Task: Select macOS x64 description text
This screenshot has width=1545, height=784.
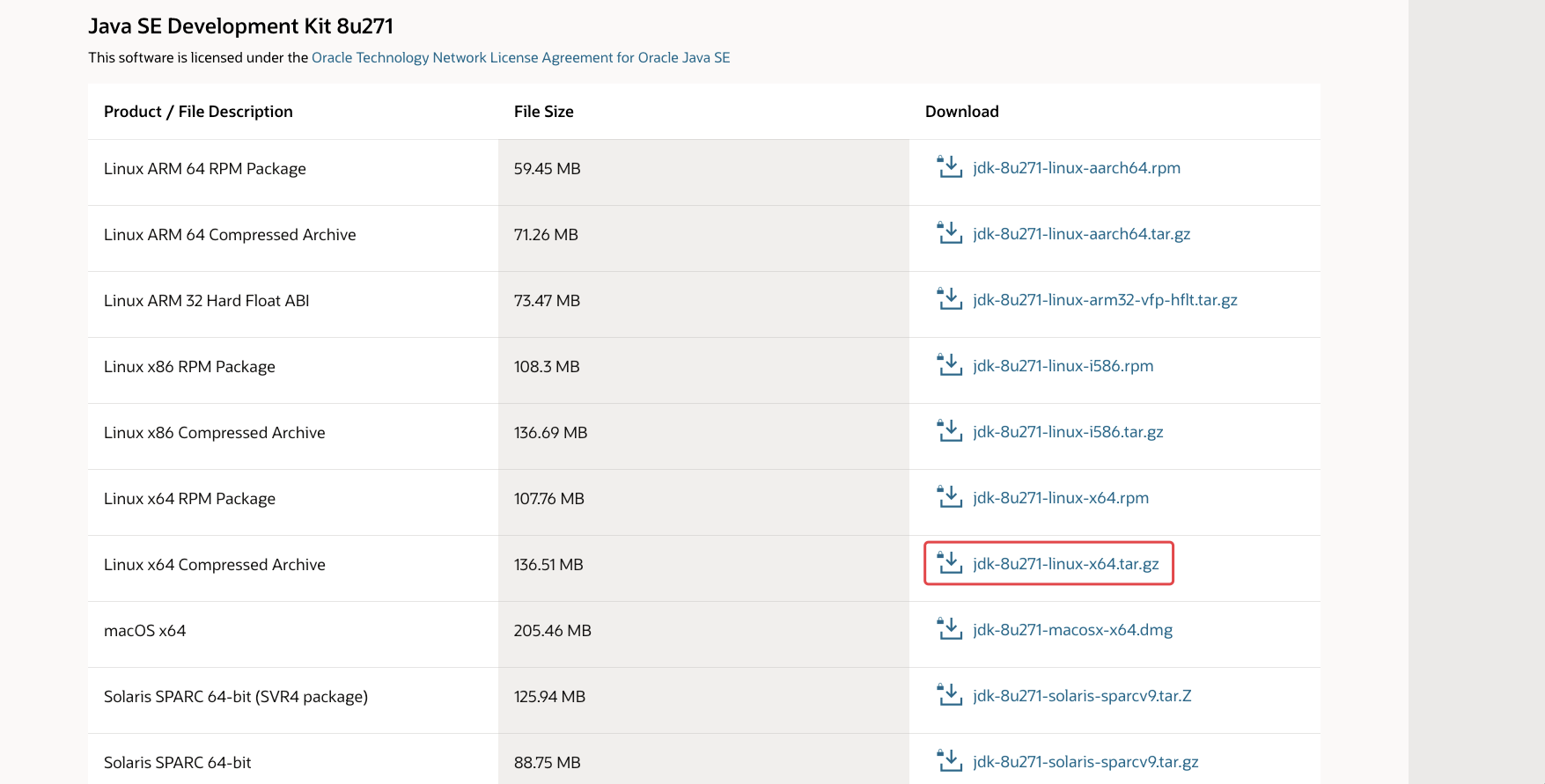Action: [145, 631]
